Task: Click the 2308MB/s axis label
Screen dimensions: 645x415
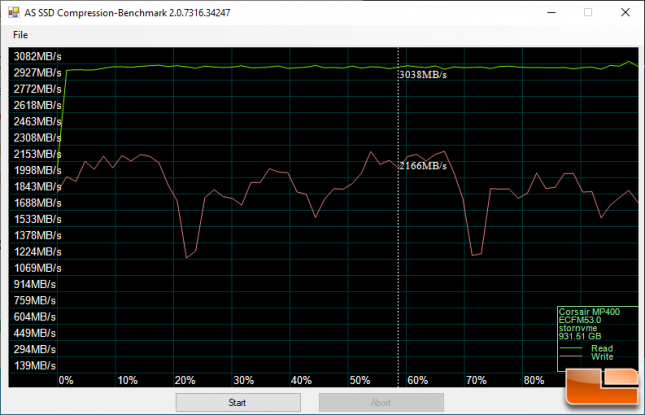Action: [x=37, y=138]
